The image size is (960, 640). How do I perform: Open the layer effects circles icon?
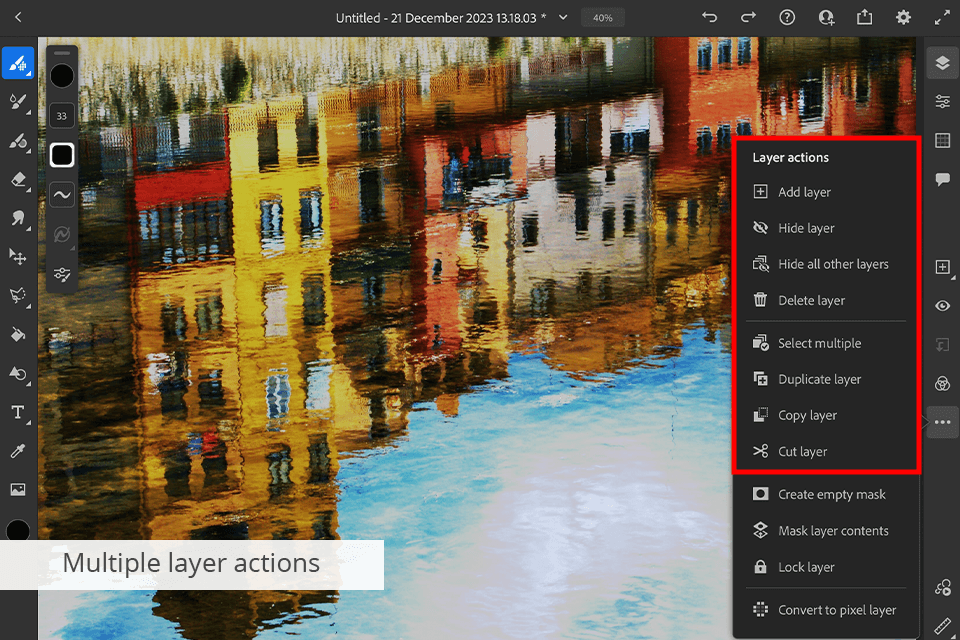(x=942, y=383)
